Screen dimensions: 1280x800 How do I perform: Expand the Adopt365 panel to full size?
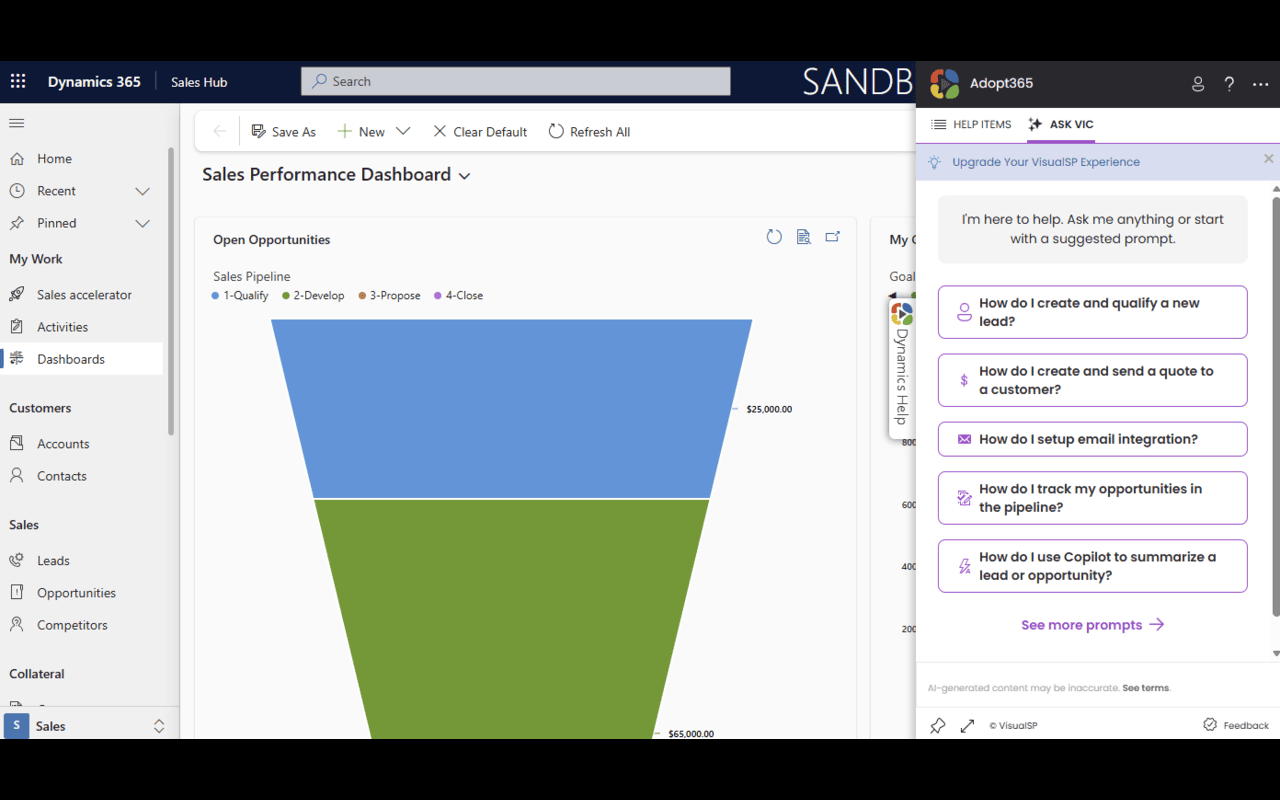[x=967, y=726]
